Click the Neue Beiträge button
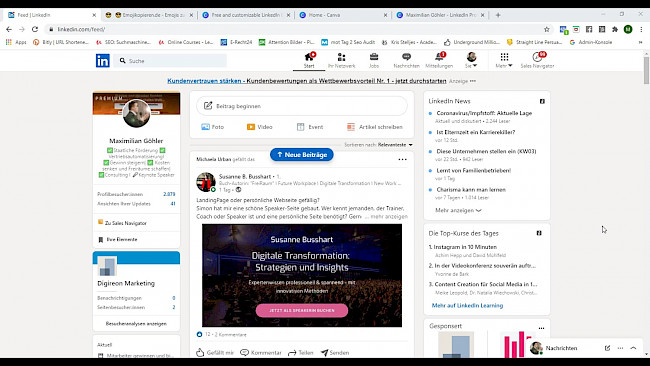The width and height of the screenshot is (650, 366). point(302,155)
